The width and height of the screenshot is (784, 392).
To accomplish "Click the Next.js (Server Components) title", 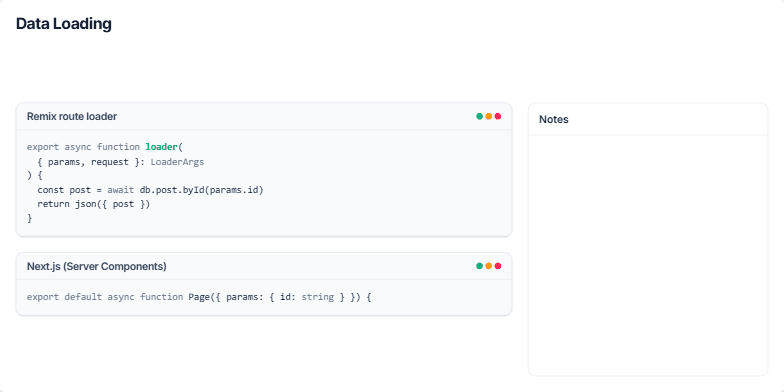I will [96, 266].
